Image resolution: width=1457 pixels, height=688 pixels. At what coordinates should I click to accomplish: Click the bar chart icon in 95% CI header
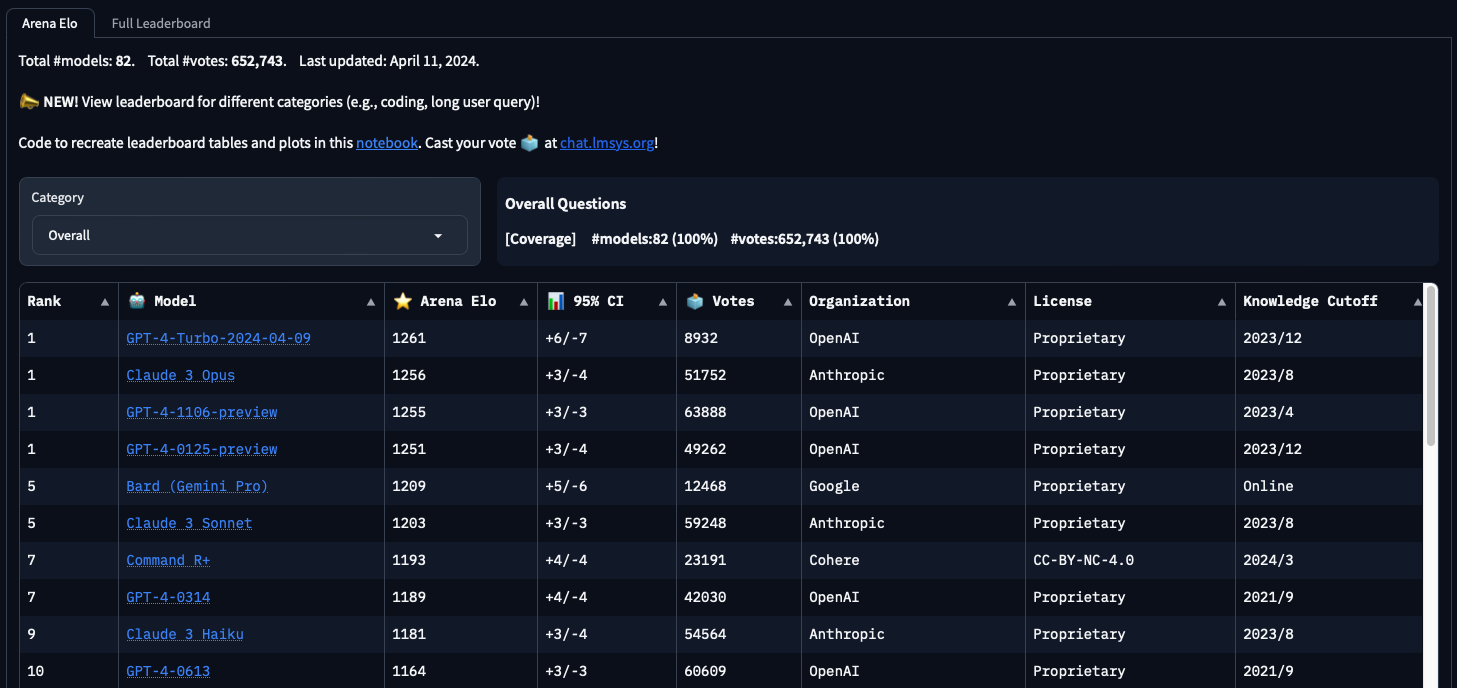556,301
